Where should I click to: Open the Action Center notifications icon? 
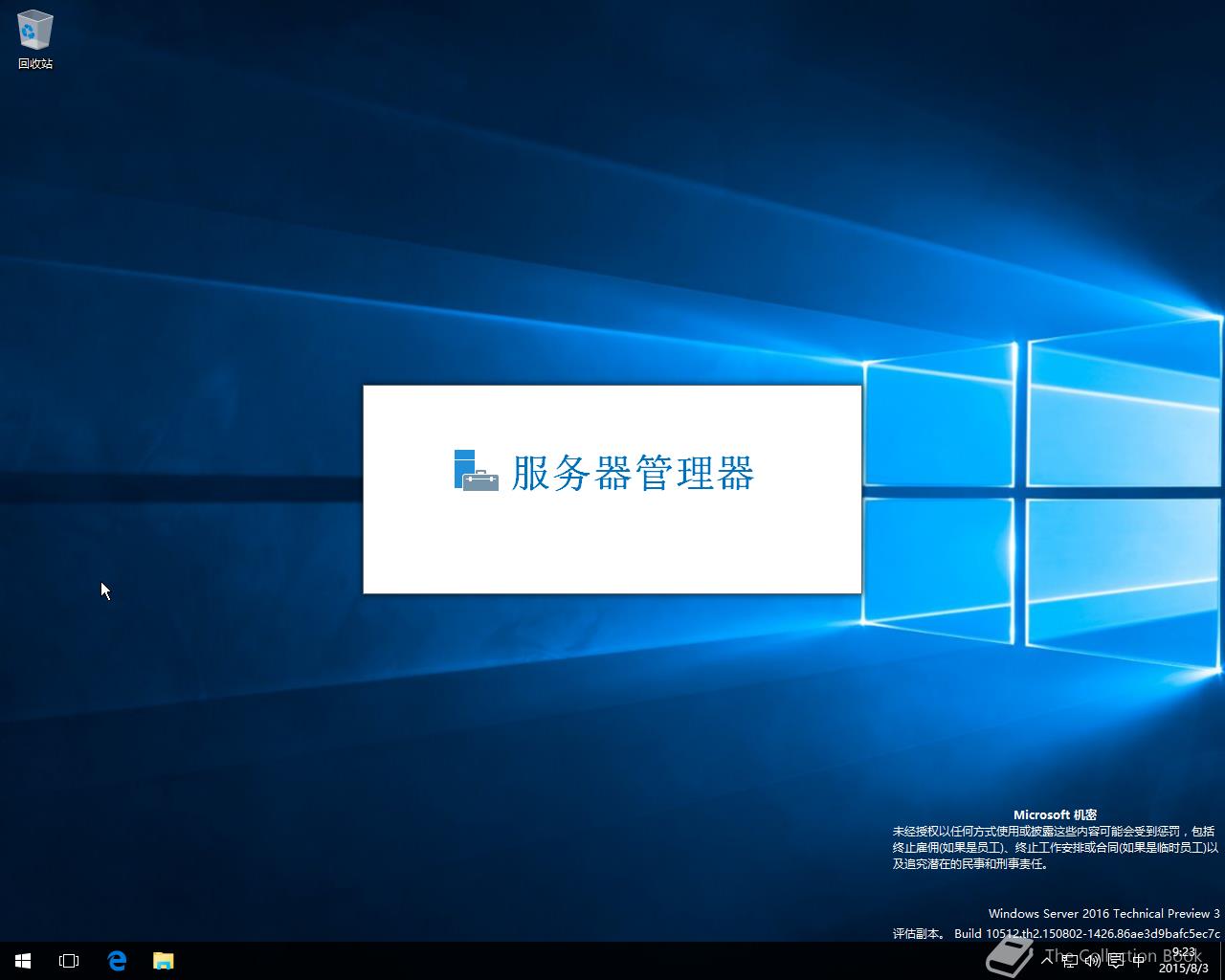[x=1116, y=961]
